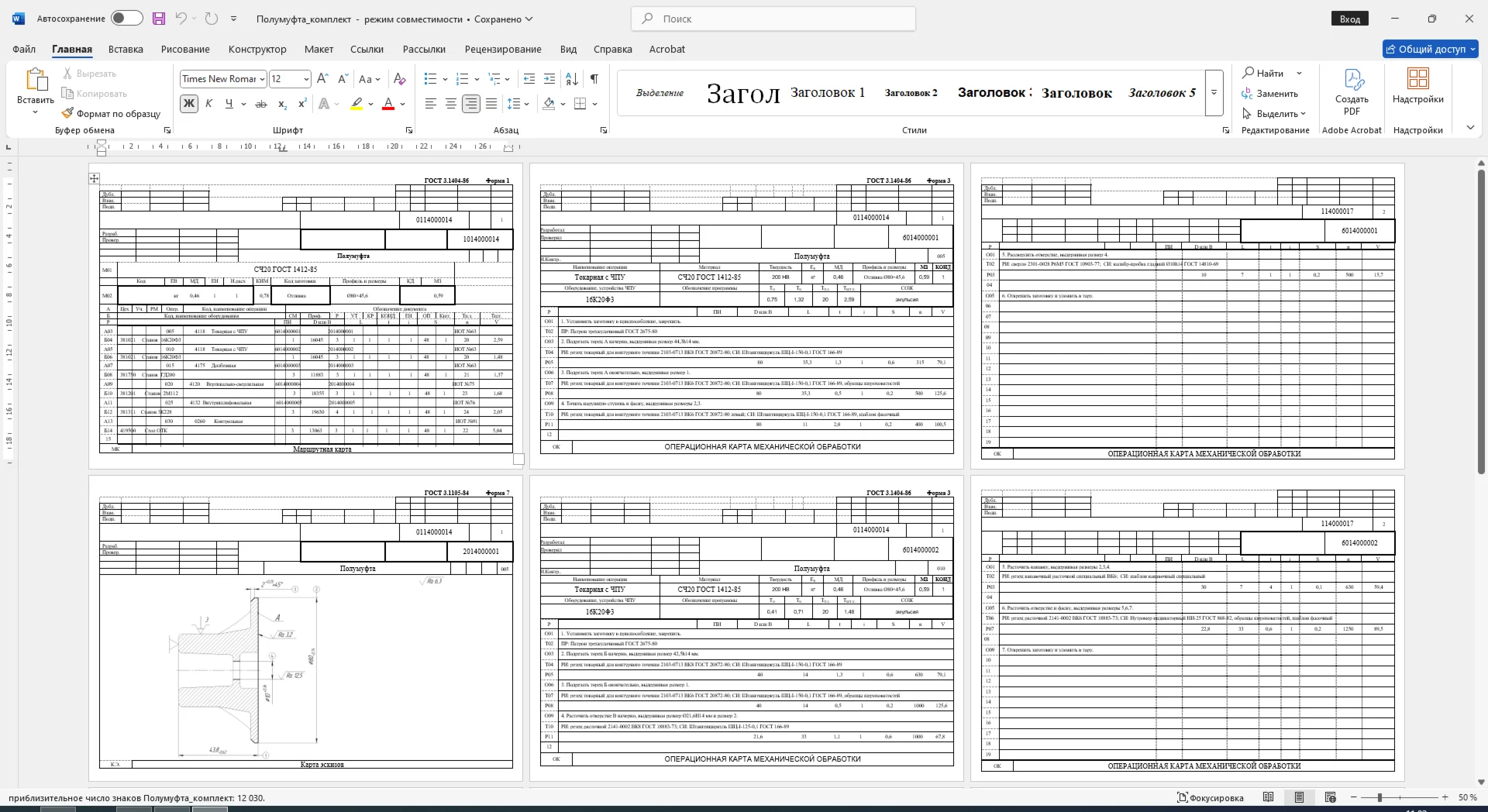Click the zoom slider handle

tap(1379, 797)
